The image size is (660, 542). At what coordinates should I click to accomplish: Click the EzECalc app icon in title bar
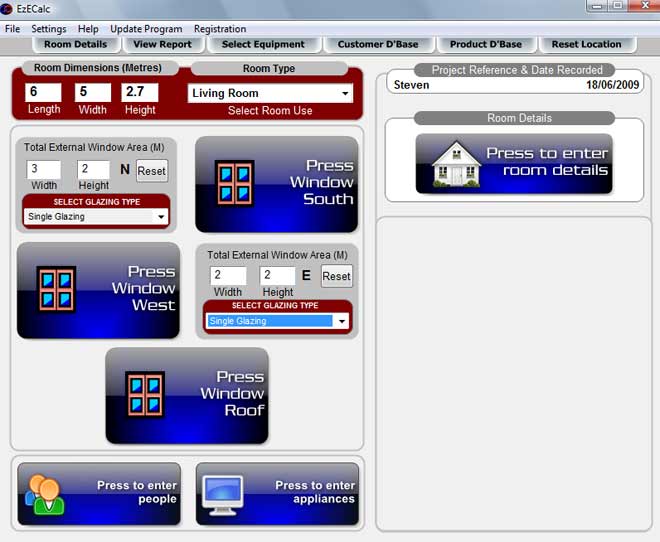(8, 9)
